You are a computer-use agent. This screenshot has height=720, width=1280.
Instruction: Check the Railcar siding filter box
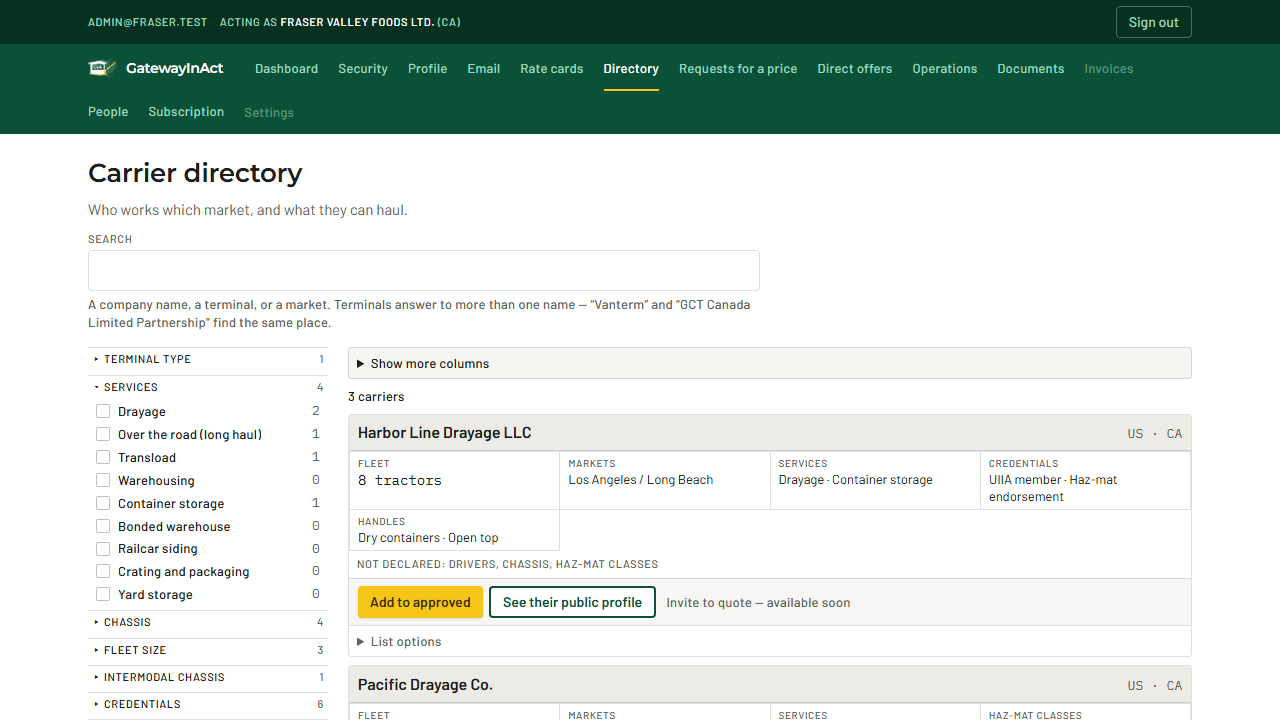click(103, 549)
